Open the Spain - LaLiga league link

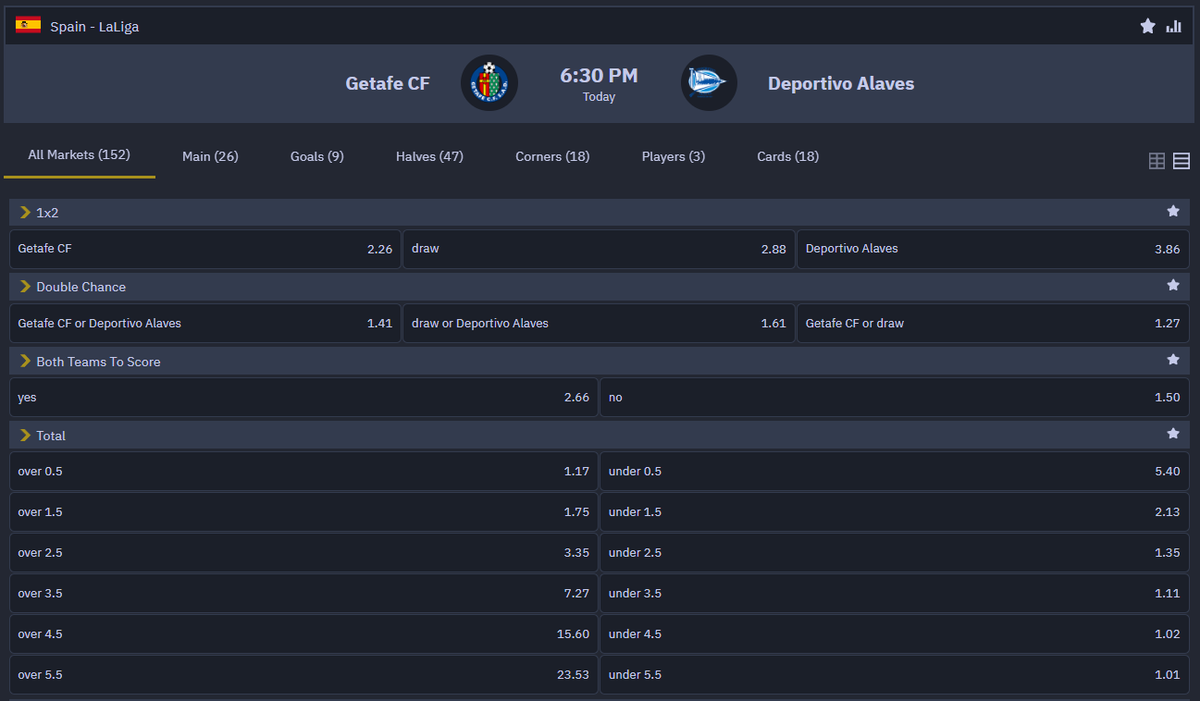point(95,27)
